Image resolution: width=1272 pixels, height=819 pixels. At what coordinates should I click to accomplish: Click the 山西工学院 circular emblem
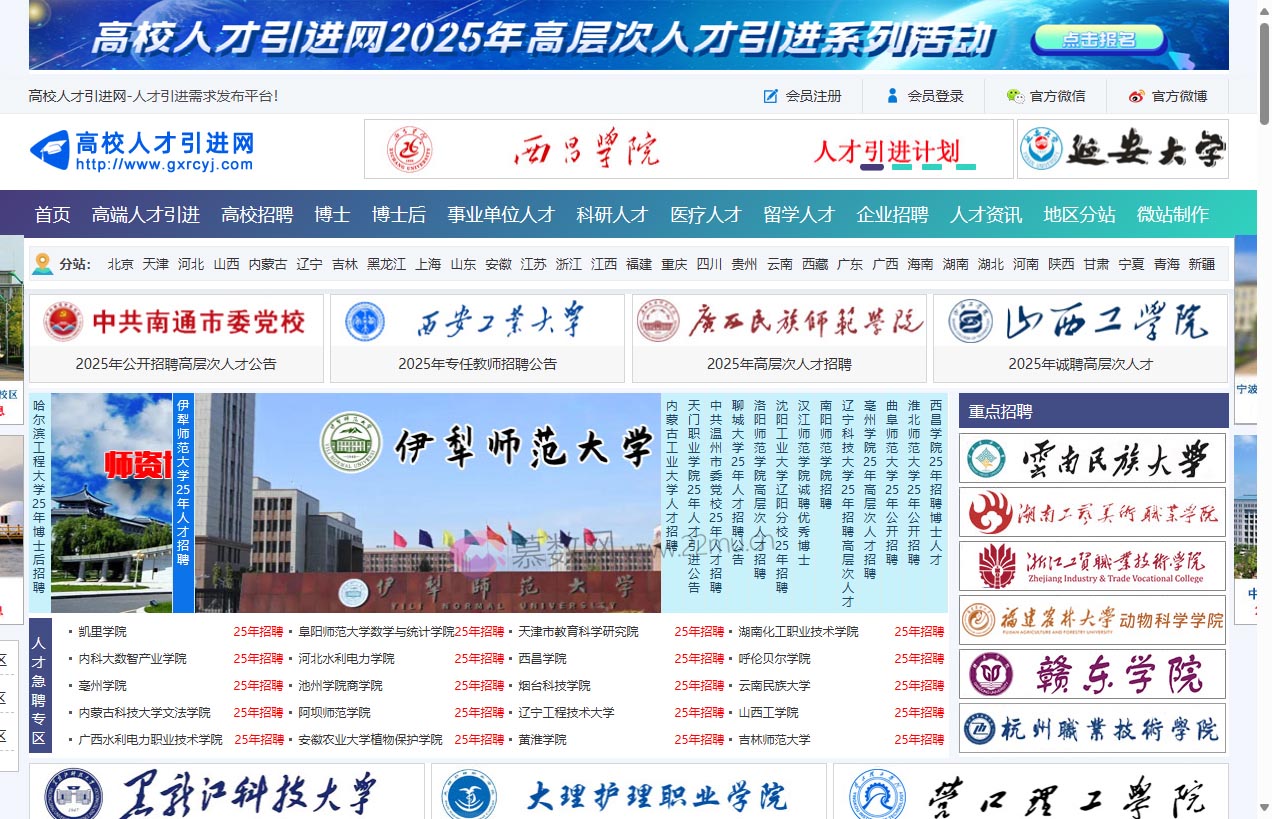pos(968,320)
